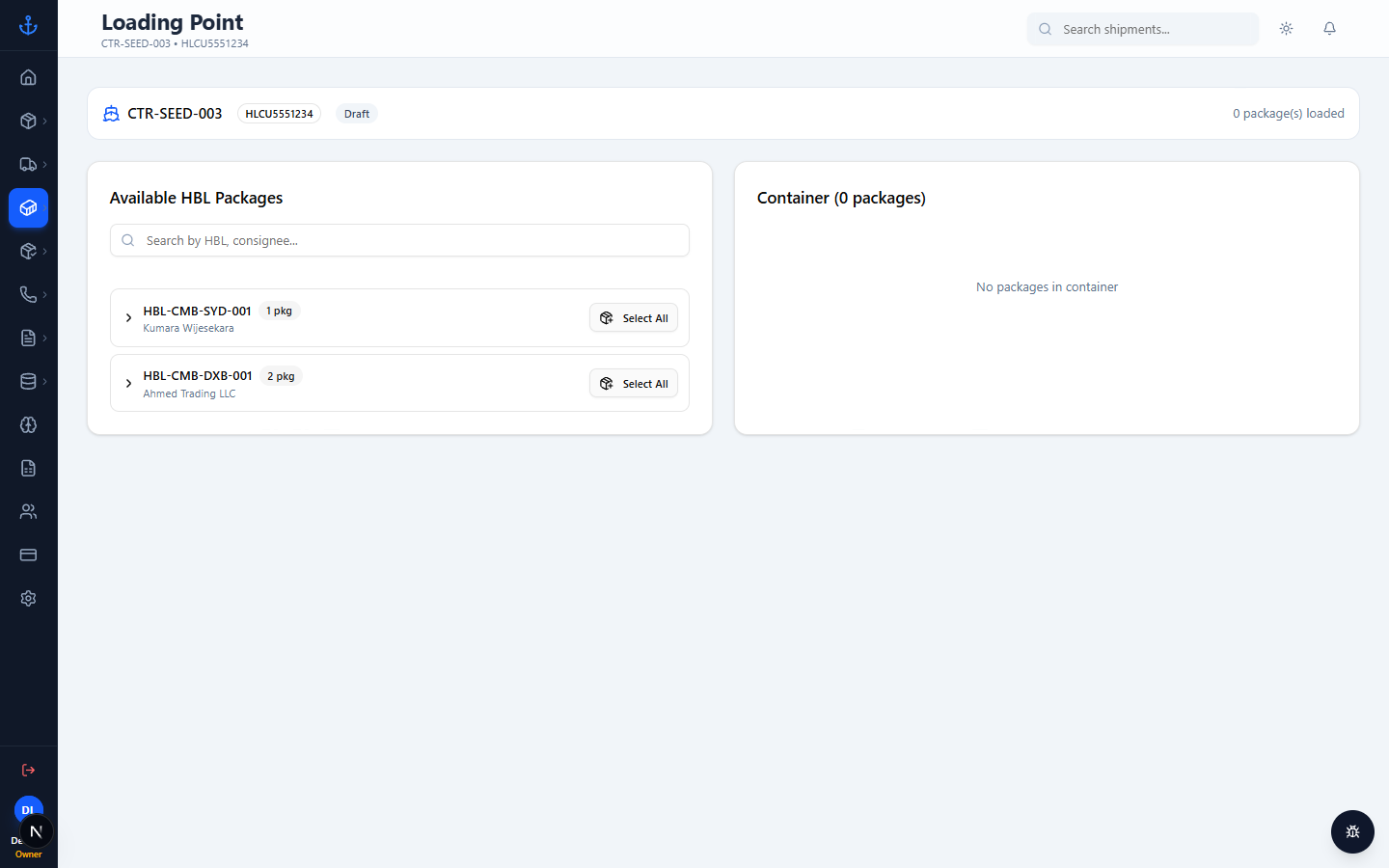Click the Owner role label
Viewport: 1389px width, 868px height.
click(28, 854)
